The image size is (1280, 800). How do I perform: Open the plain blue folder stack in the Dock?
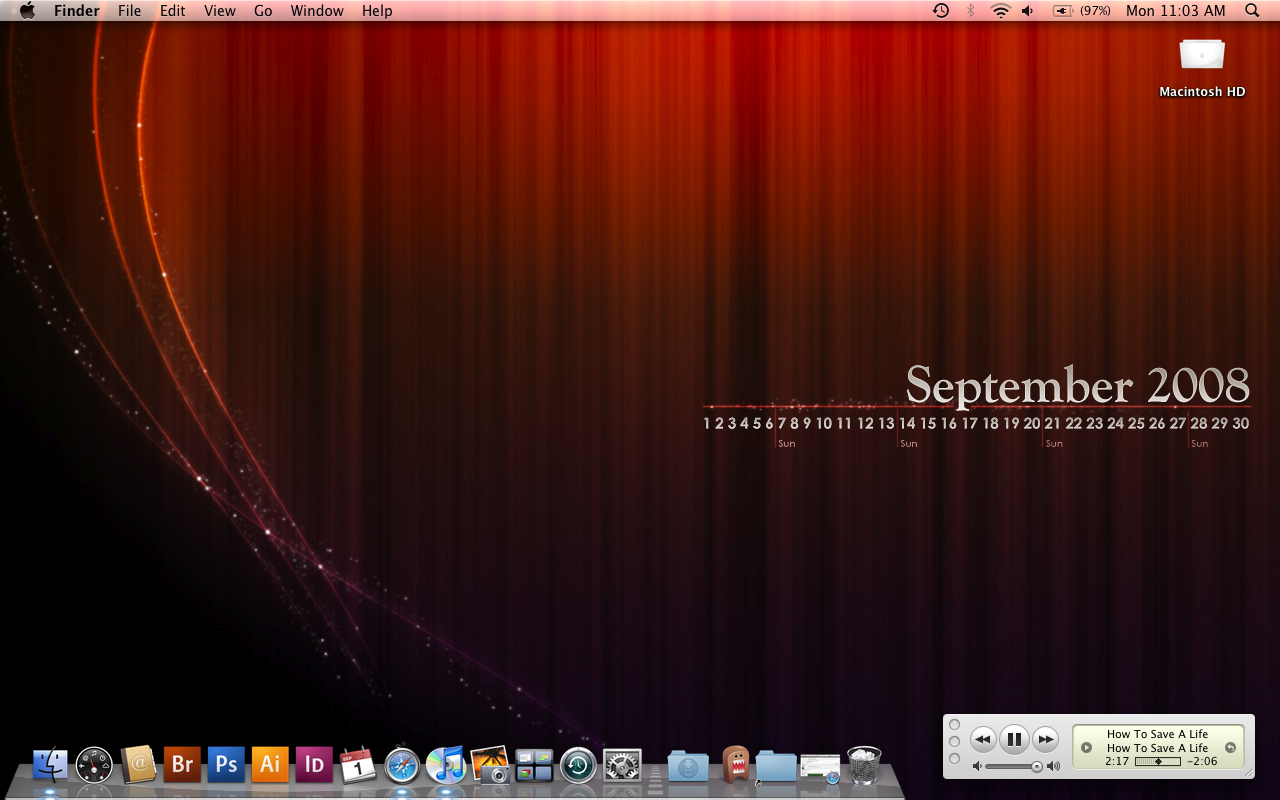pos(776,766)
